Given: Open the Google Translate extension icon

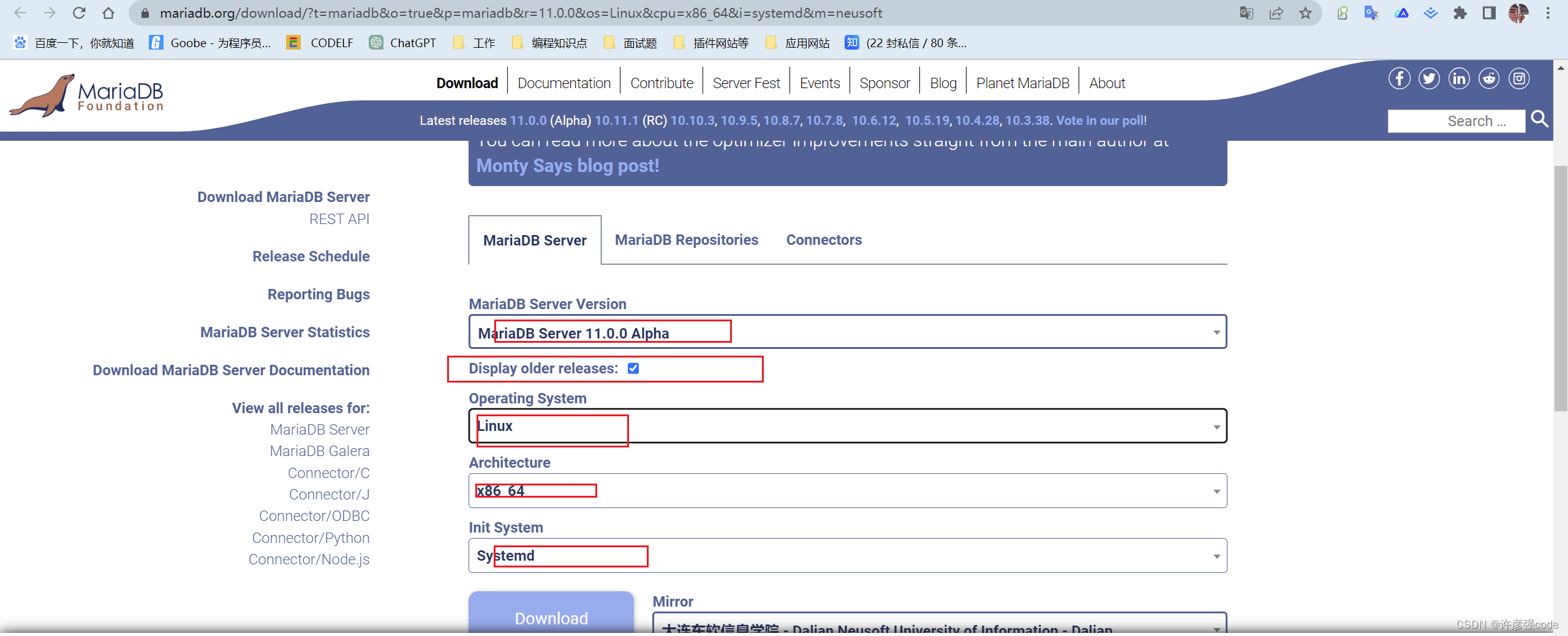Looking at the screenshot, I should [x=1371, y=13].
